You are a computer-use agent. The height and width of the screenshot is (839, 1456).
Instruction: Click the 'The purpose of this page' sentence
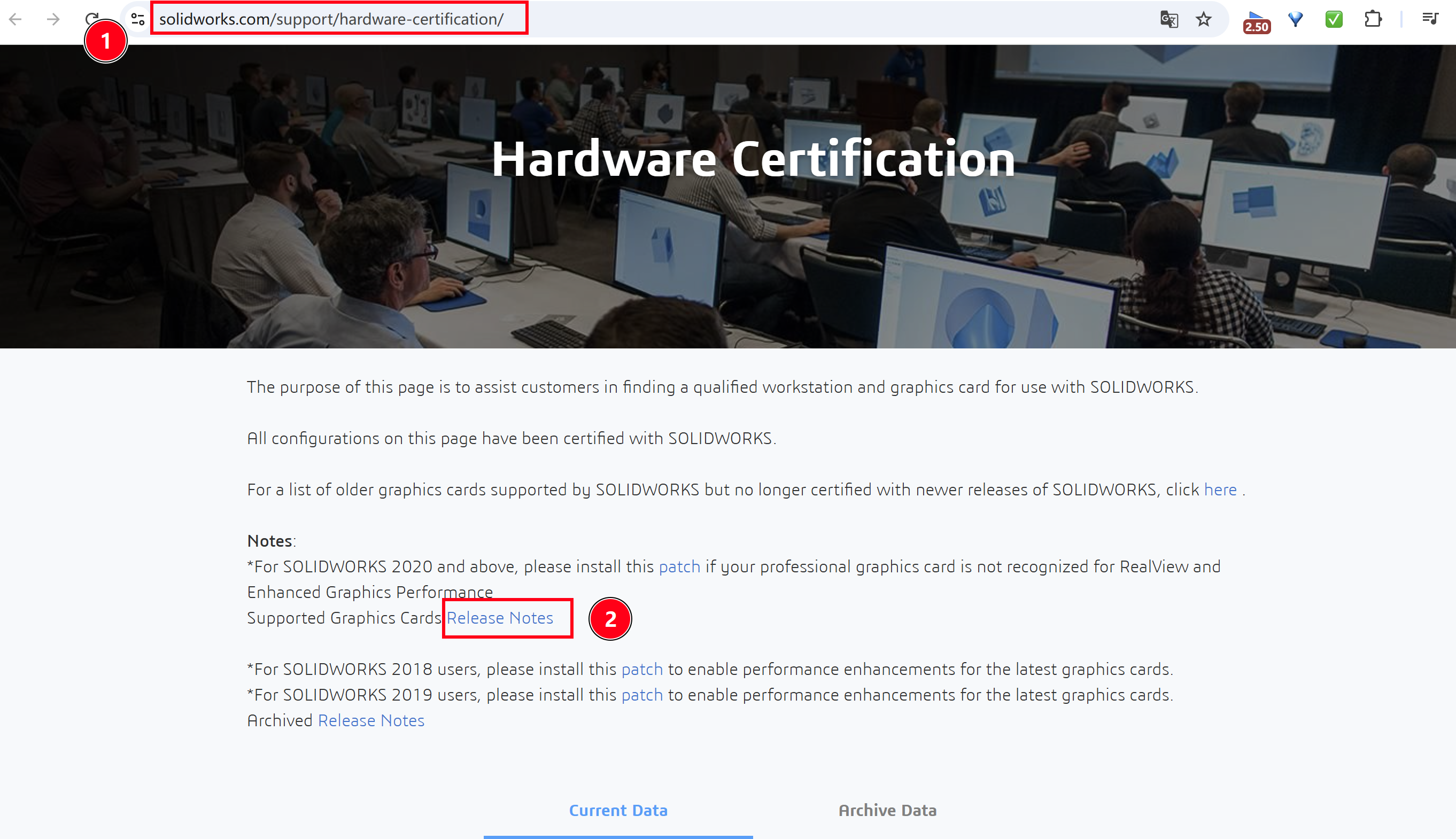tap(723, 387)
